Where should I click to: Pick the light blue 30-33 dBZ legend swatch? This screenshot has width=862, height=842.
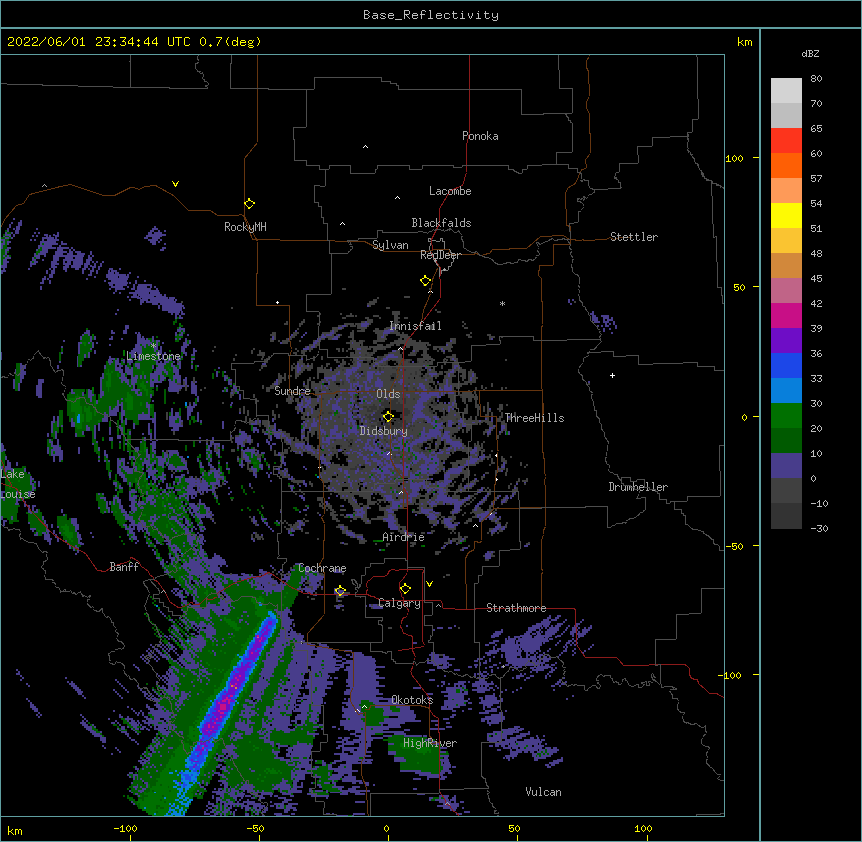(x=786, y=390)
